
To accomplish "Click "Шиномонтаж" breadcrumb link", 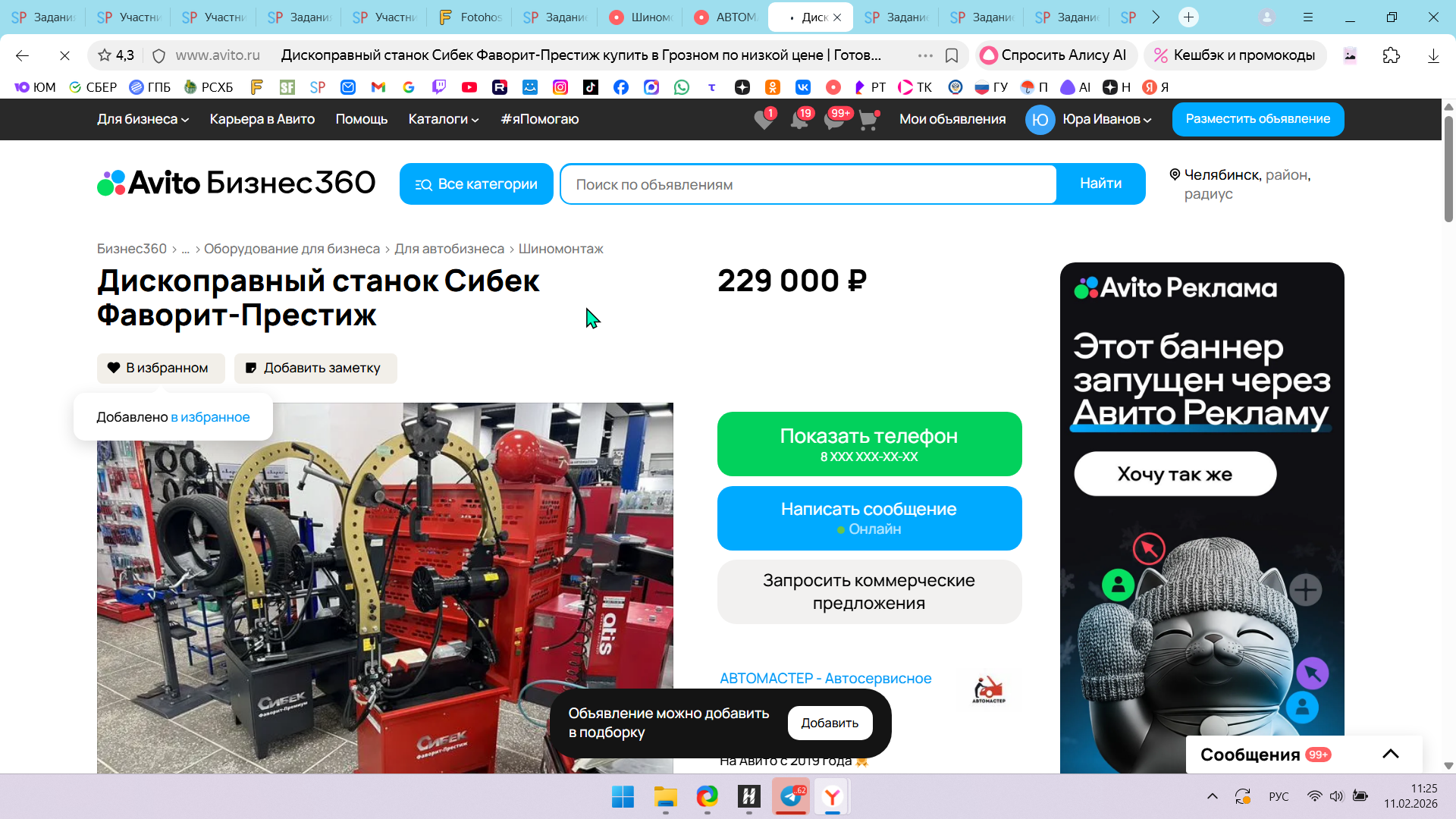I will [x=560, y=249].
